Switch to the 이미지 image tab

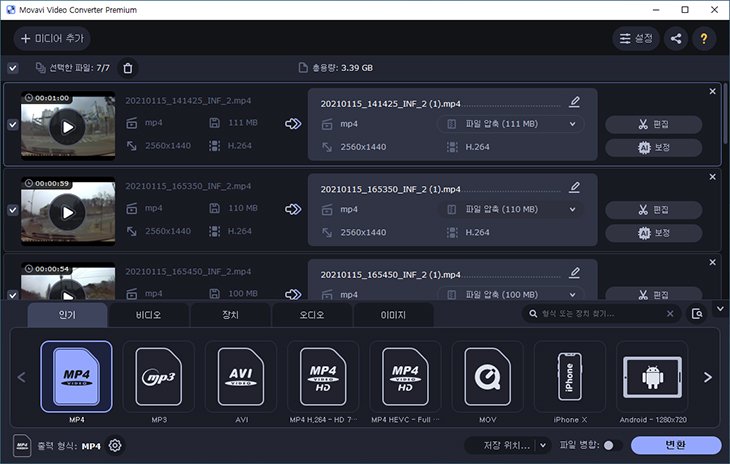click(x=393, y=315)
